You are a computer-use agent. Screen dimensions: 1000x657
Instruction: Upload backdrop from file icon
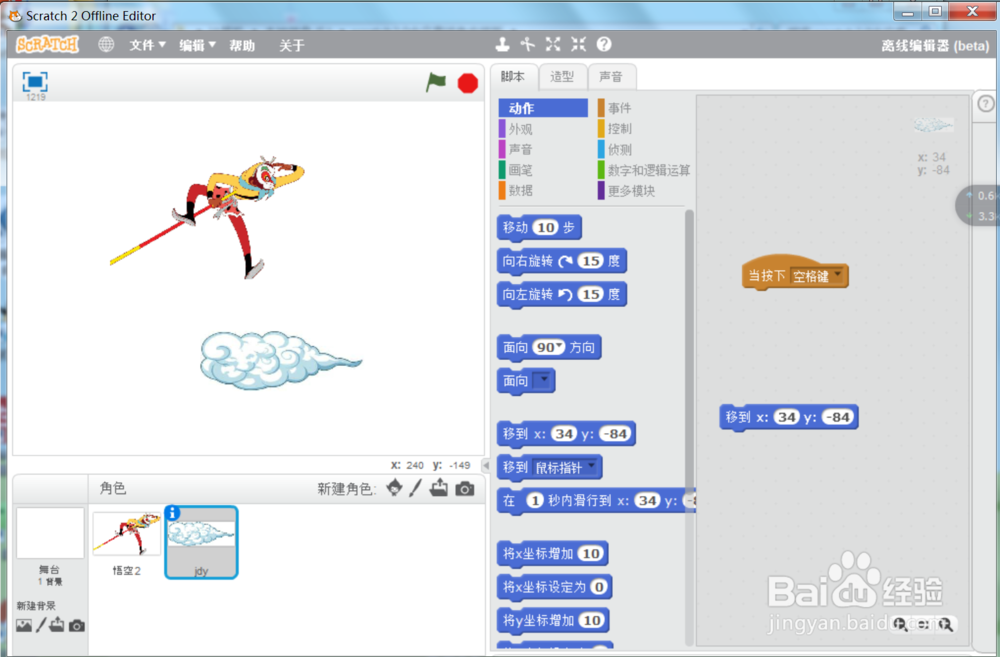pos(57,624)
